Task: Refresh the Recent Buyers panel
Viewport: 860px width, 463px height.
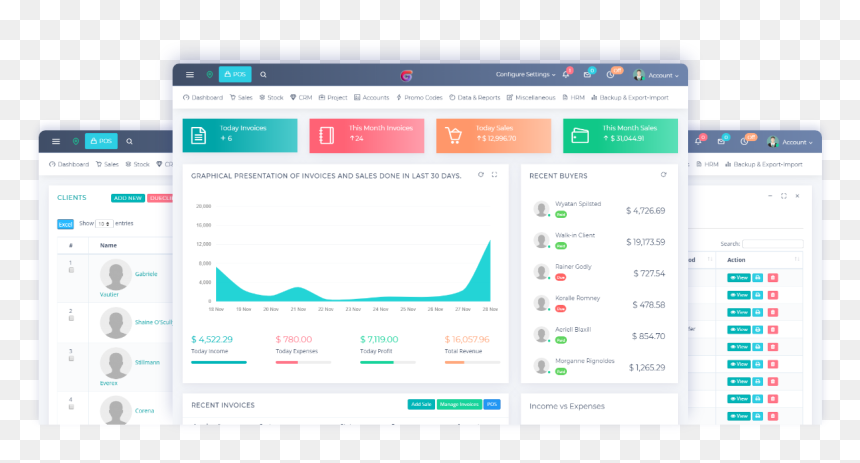Action: 664,175
